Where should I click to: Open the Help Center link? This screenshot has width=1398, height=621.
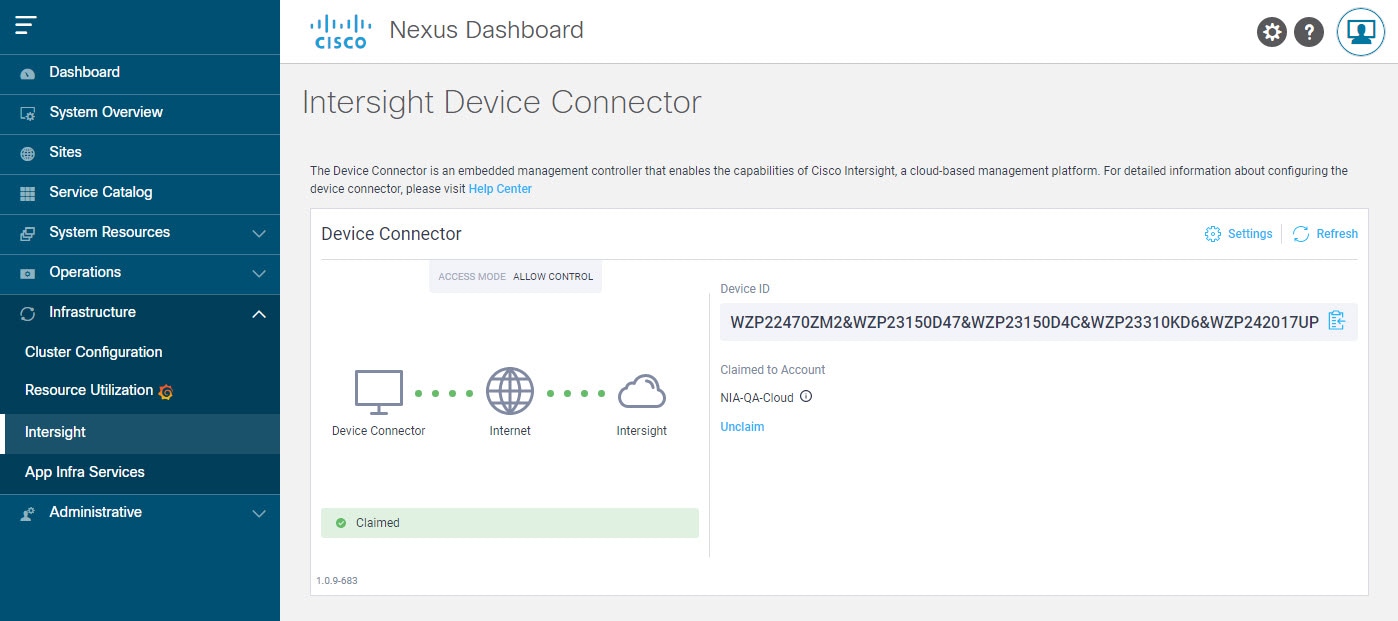[x=499, y=188]
